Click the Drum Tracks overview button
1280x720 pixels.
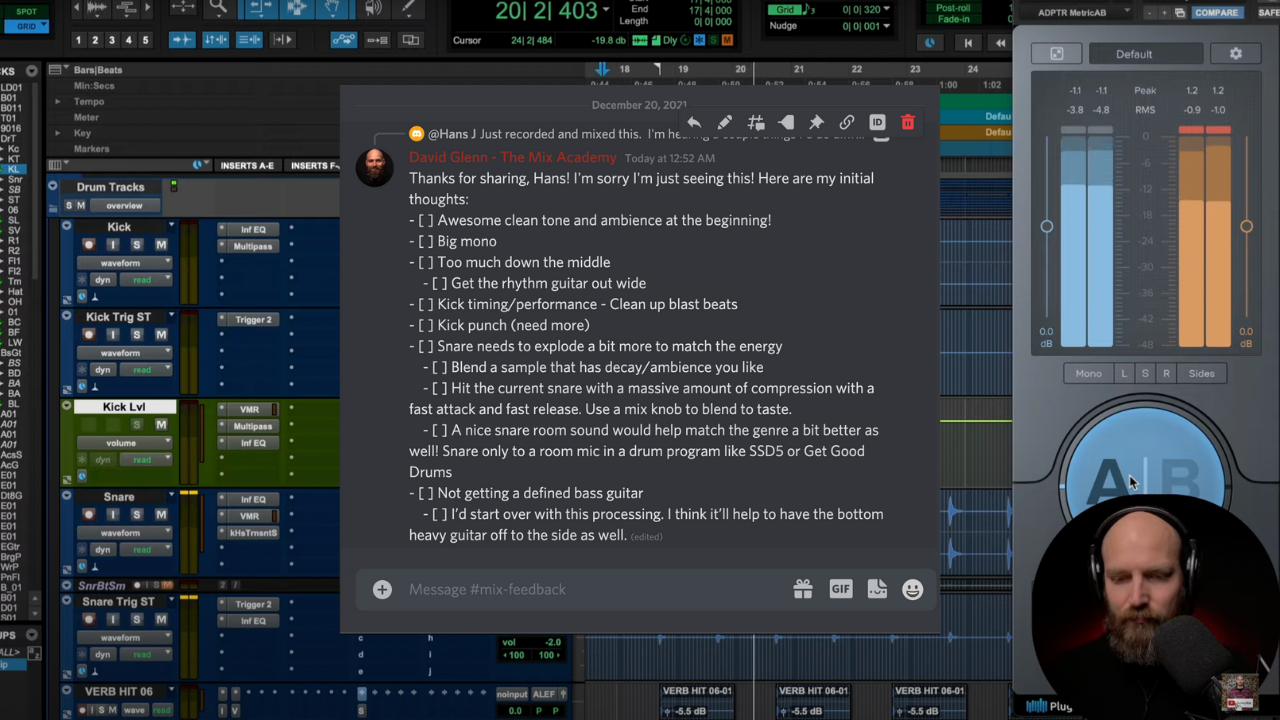(x=124, y=205)
